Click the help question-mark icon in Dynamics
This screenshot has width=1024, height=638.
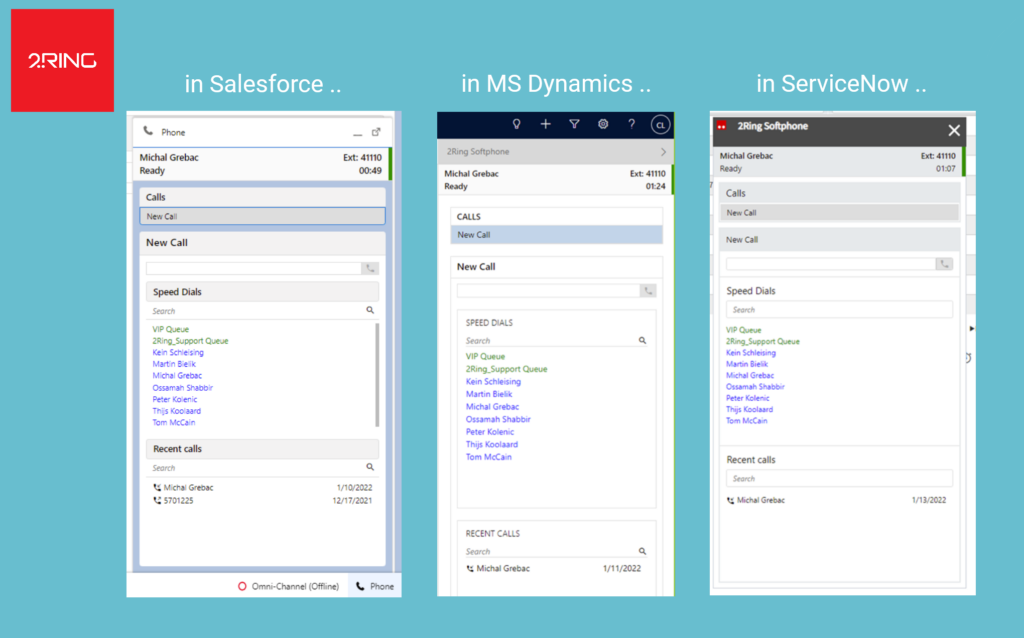click(631, 124)
